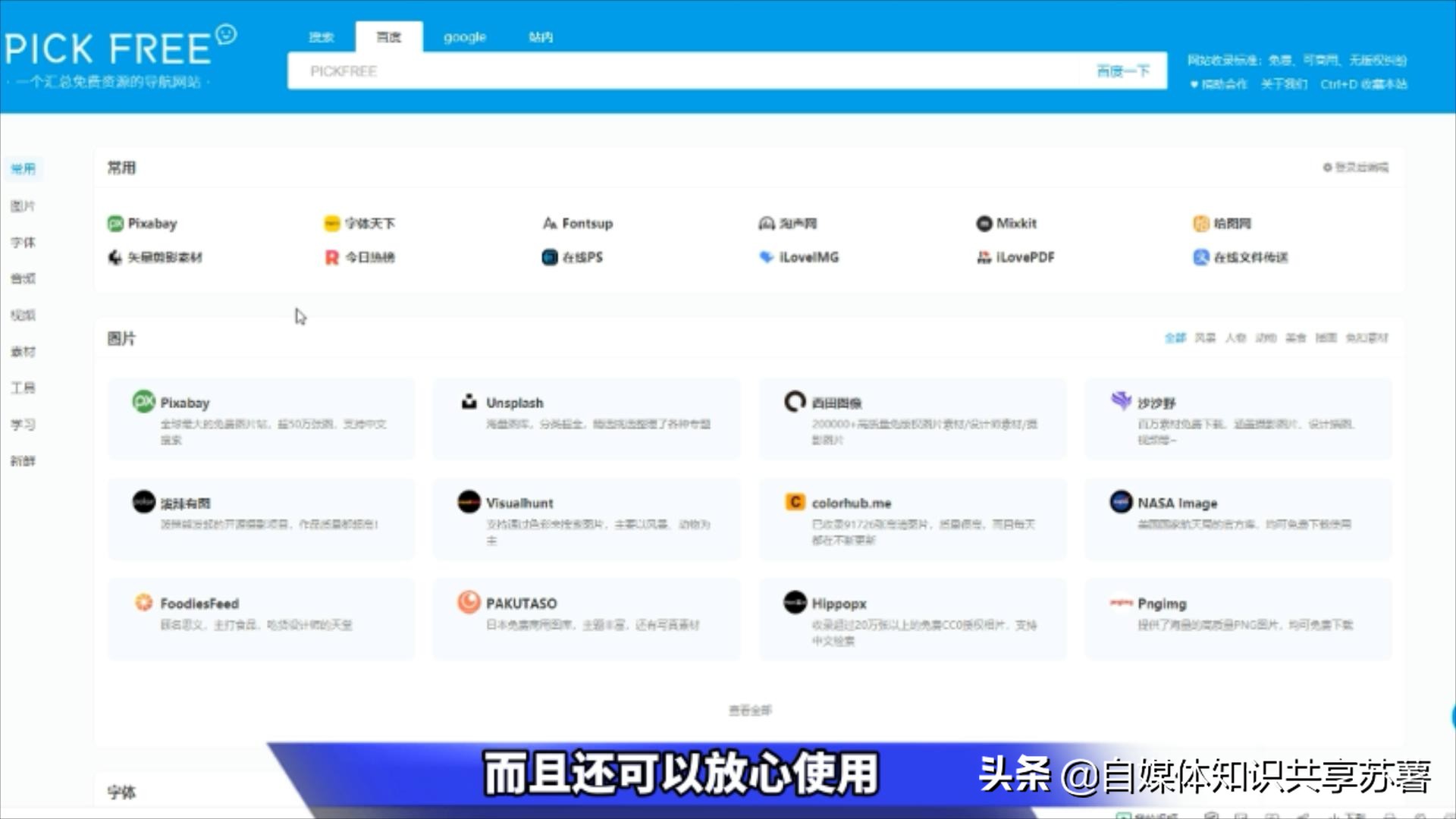
Task: Open the colorhub.me icon
Action: pos(794,502)
